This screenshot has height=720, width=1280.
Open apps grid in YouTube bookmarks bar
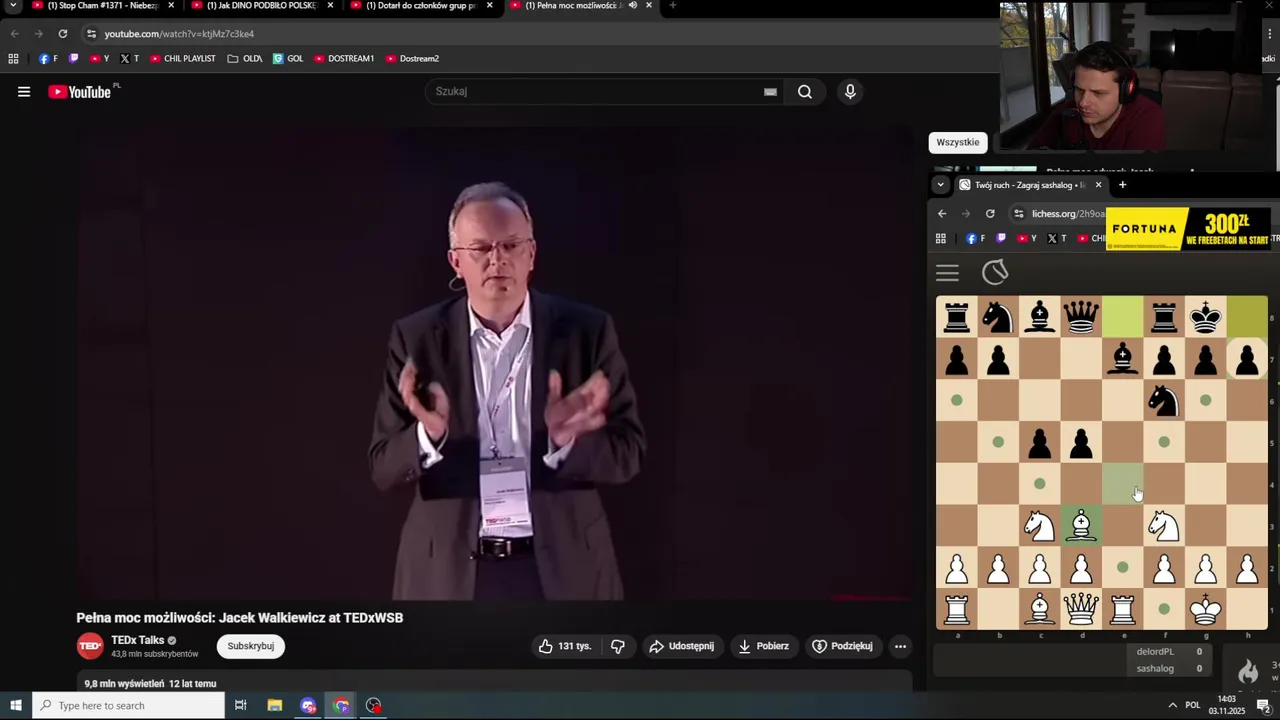(x=13, y=59)
